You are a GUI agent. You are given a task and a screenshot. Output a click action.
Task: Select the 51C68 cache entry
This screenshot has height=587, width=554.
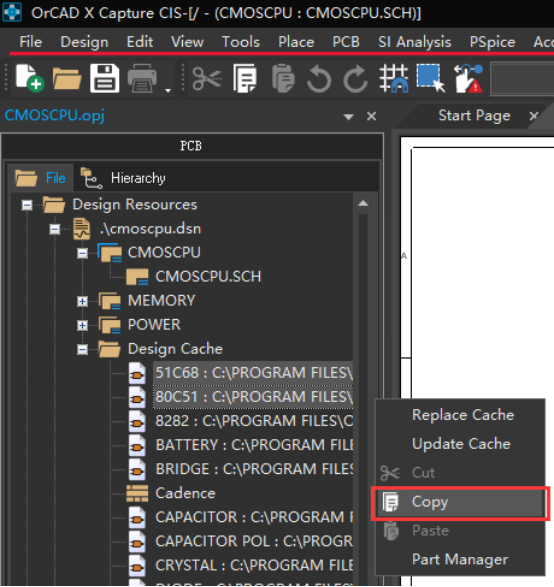point(253,373)
